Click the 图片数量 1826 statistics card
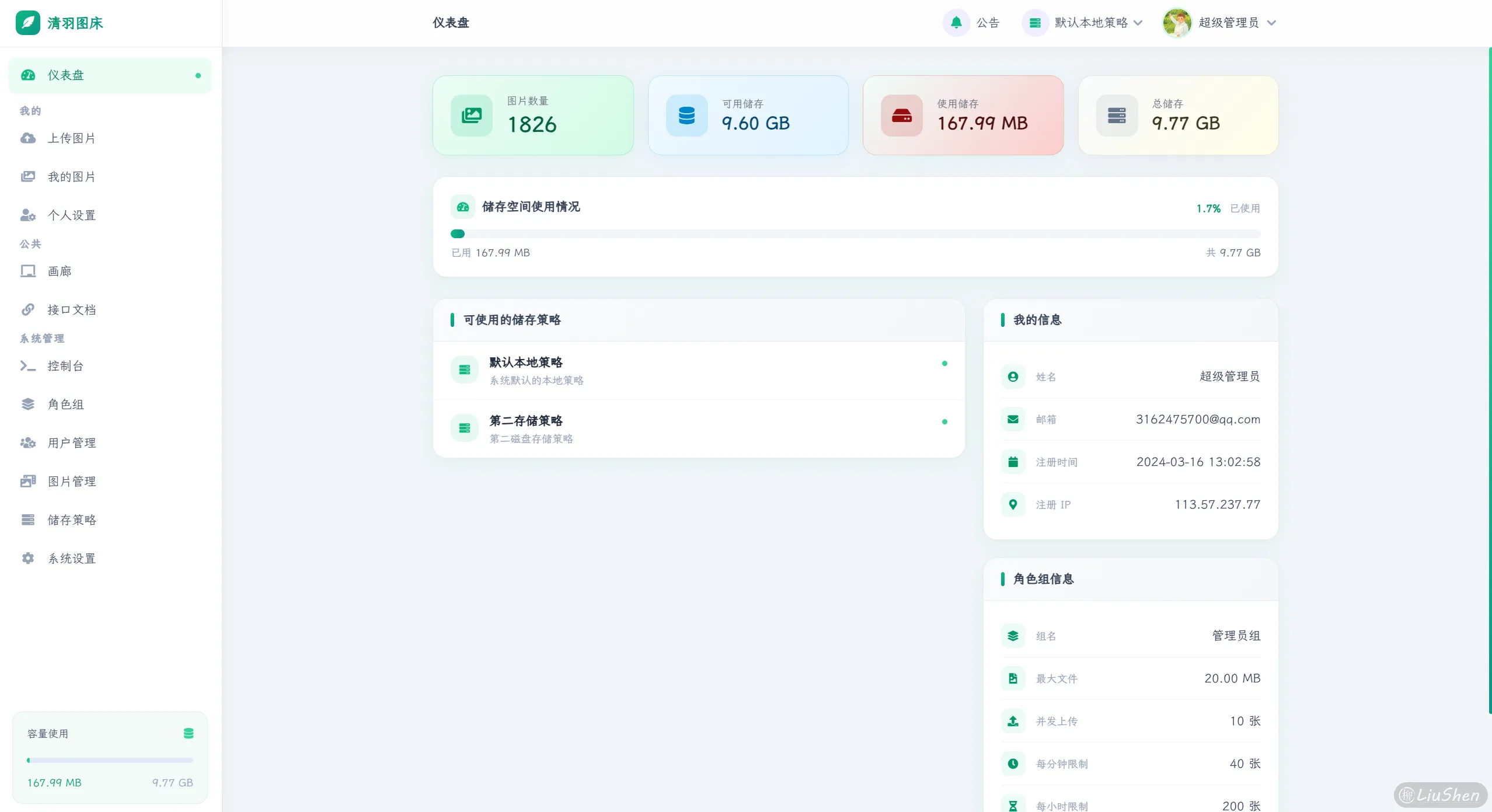Screen dimensions: 1492x812 click(x=532, y=116)
